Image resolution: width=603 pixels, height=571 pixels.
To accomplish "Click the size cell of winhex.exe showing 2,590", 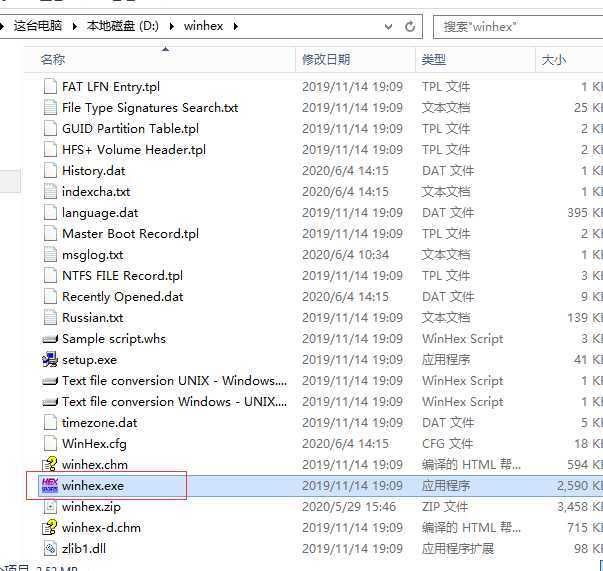I will coord(580,486).
